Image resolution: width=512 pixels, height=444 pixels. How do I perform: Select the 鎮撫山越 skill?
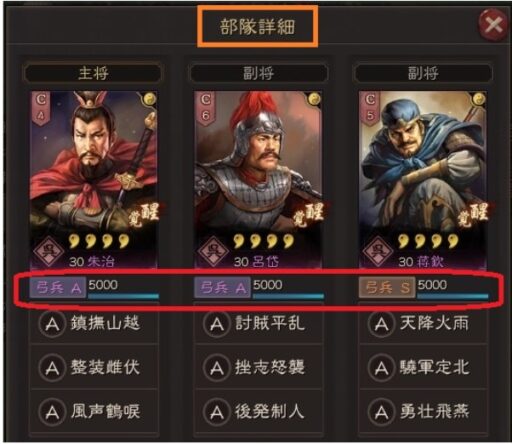click(x=93, y=323)
